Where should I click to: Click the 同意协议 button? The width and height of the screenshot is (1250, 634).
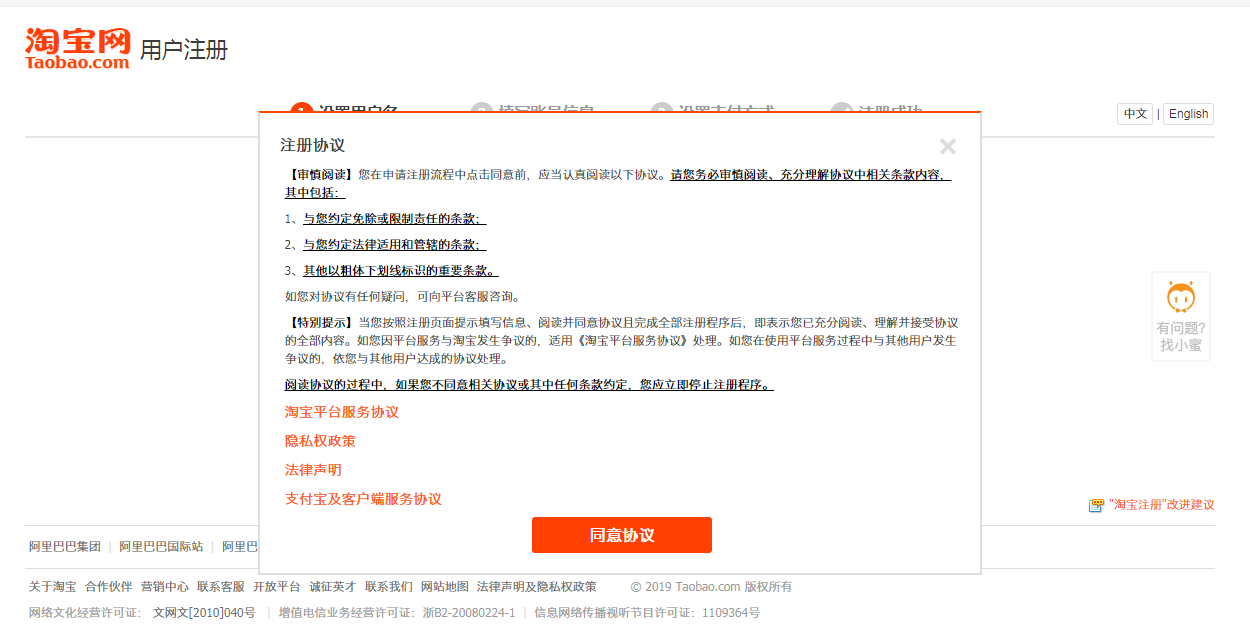coord(622,535)
